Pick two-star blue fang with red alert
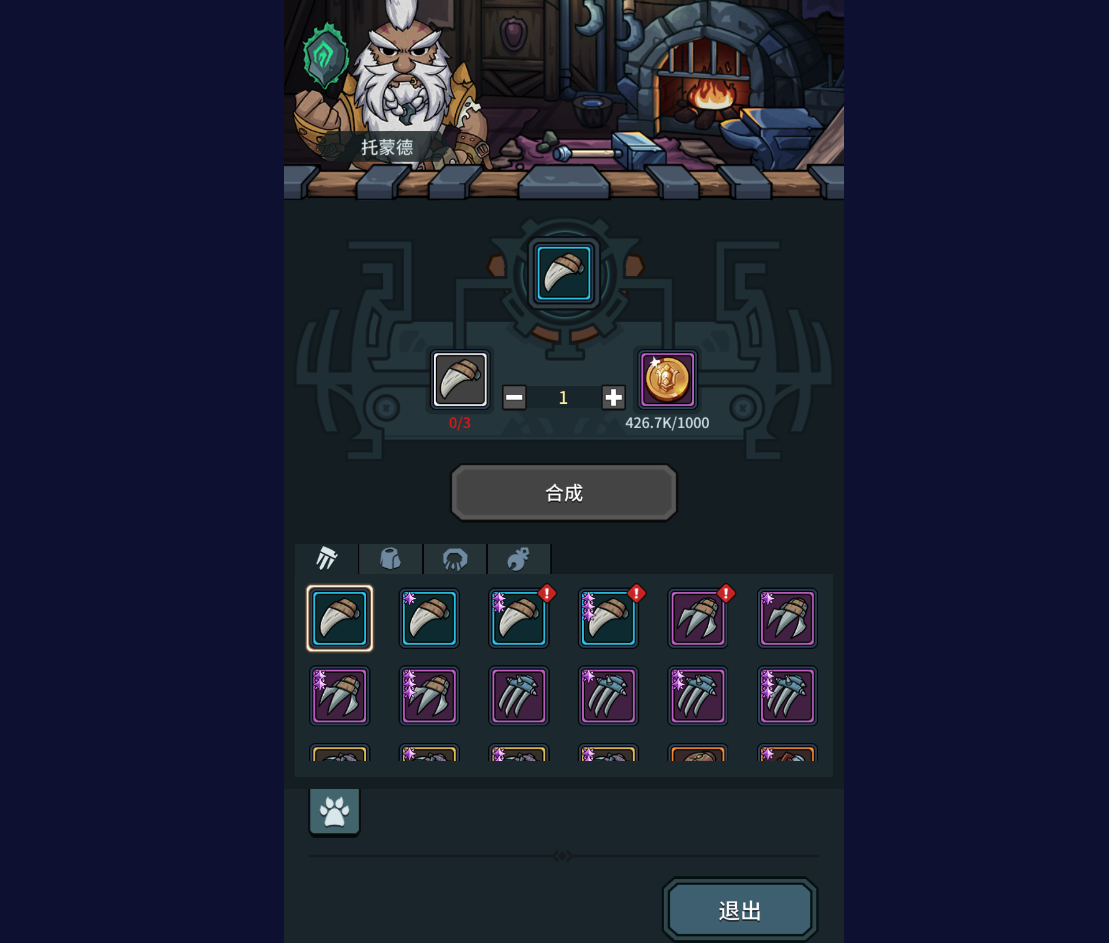 tap(518, 618)
